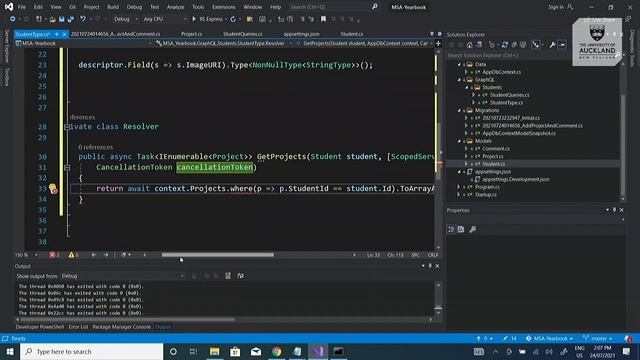Image resolution: width=640 pixels, height=360 pixels.
Task: Navigate forward using right arrow below editor
Action: 106,255
